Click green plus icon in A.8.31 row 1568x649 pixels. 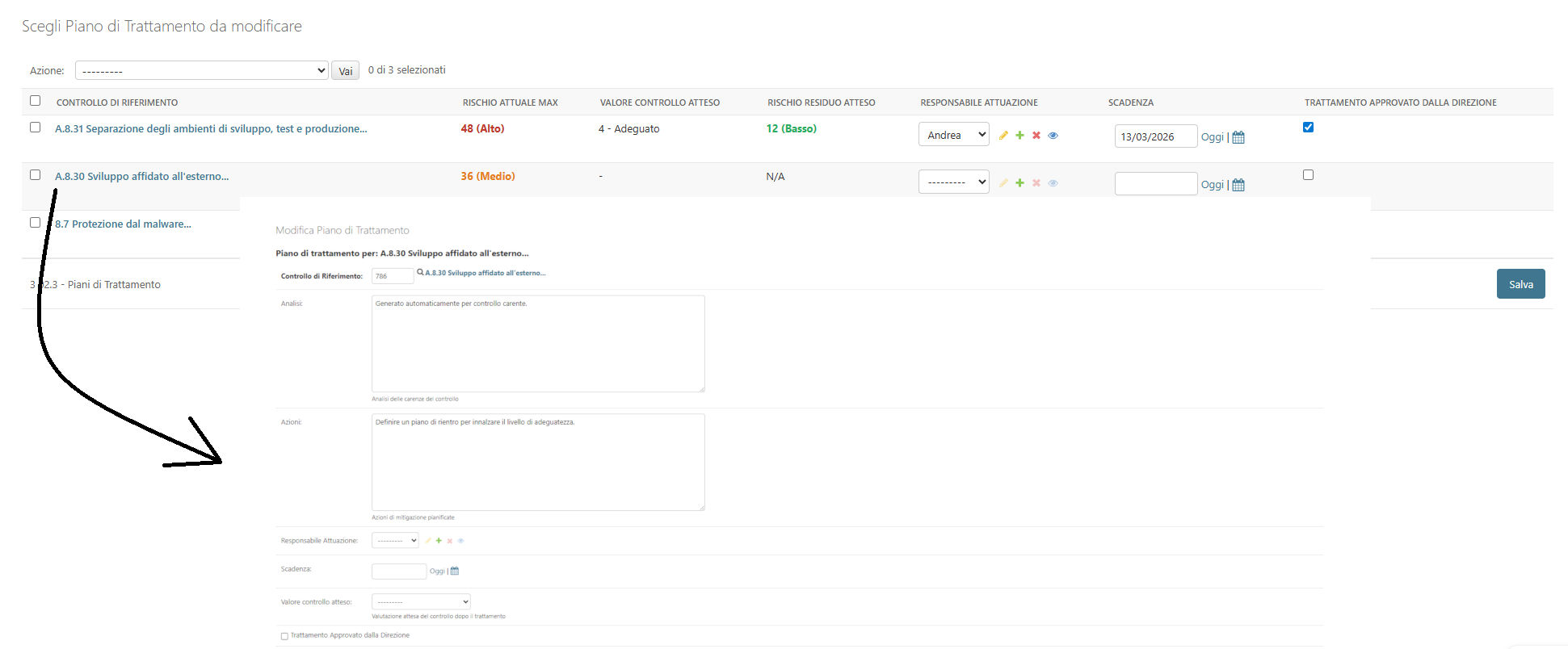point(1019,136)
